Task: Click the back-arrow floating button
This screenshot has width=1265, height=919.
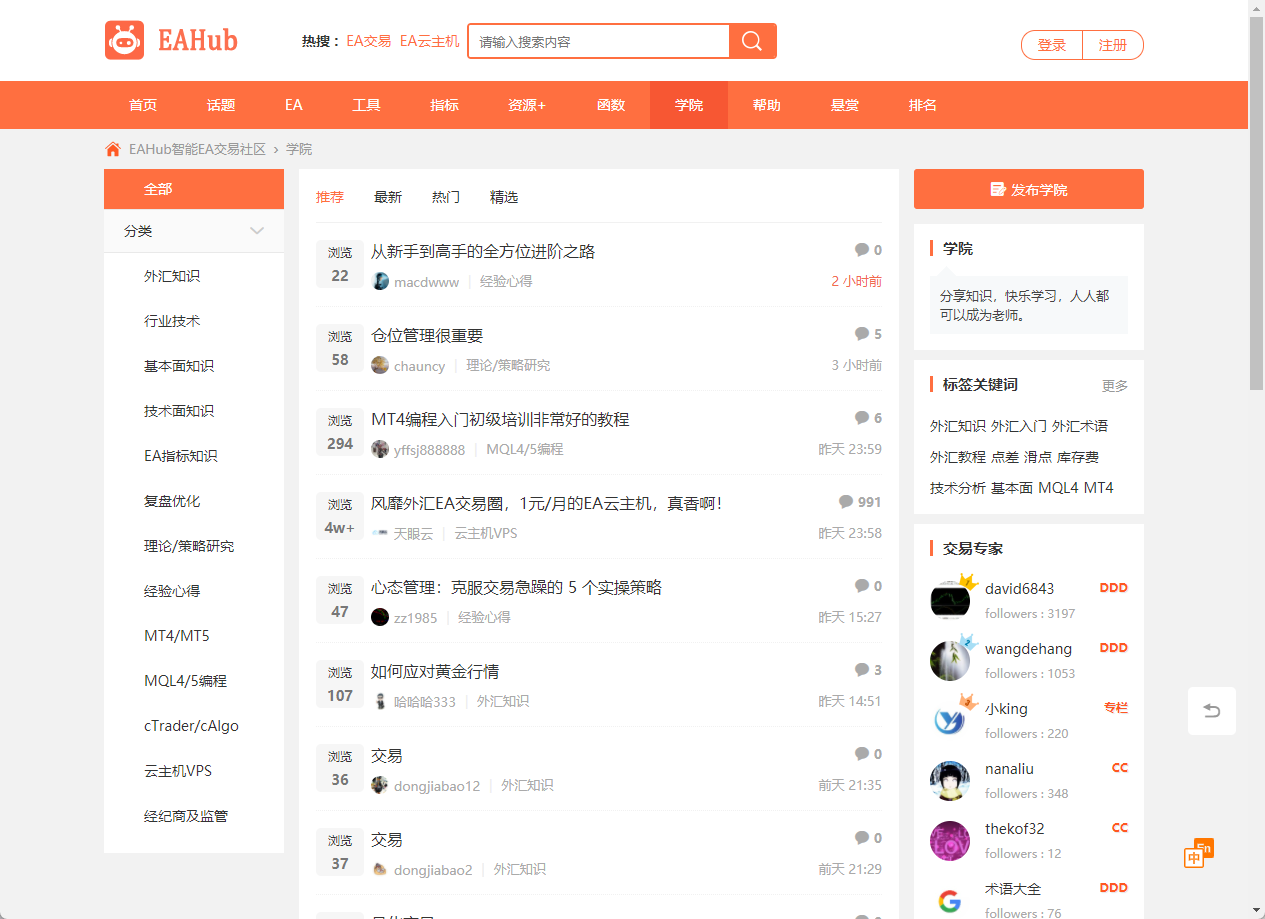Action: pyautogui.click(x=1211, y=711)
